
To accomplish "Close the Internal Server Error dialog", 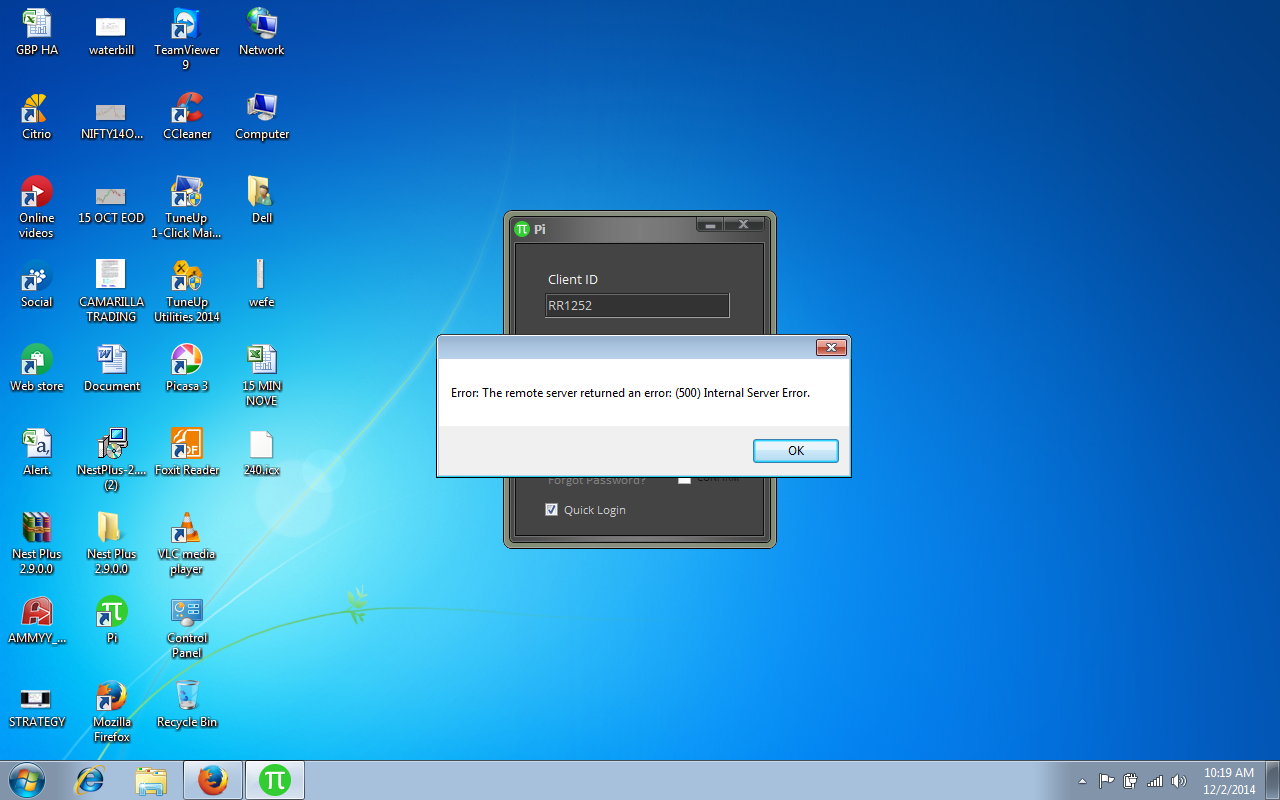I will (x=831, y=347).
